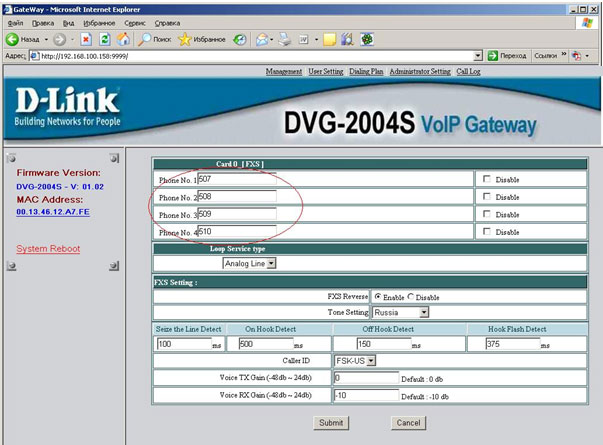Screen dimensions: 603x445
Task: Click the page vertical scrollbar down arrow
Action: click(596, 439)
